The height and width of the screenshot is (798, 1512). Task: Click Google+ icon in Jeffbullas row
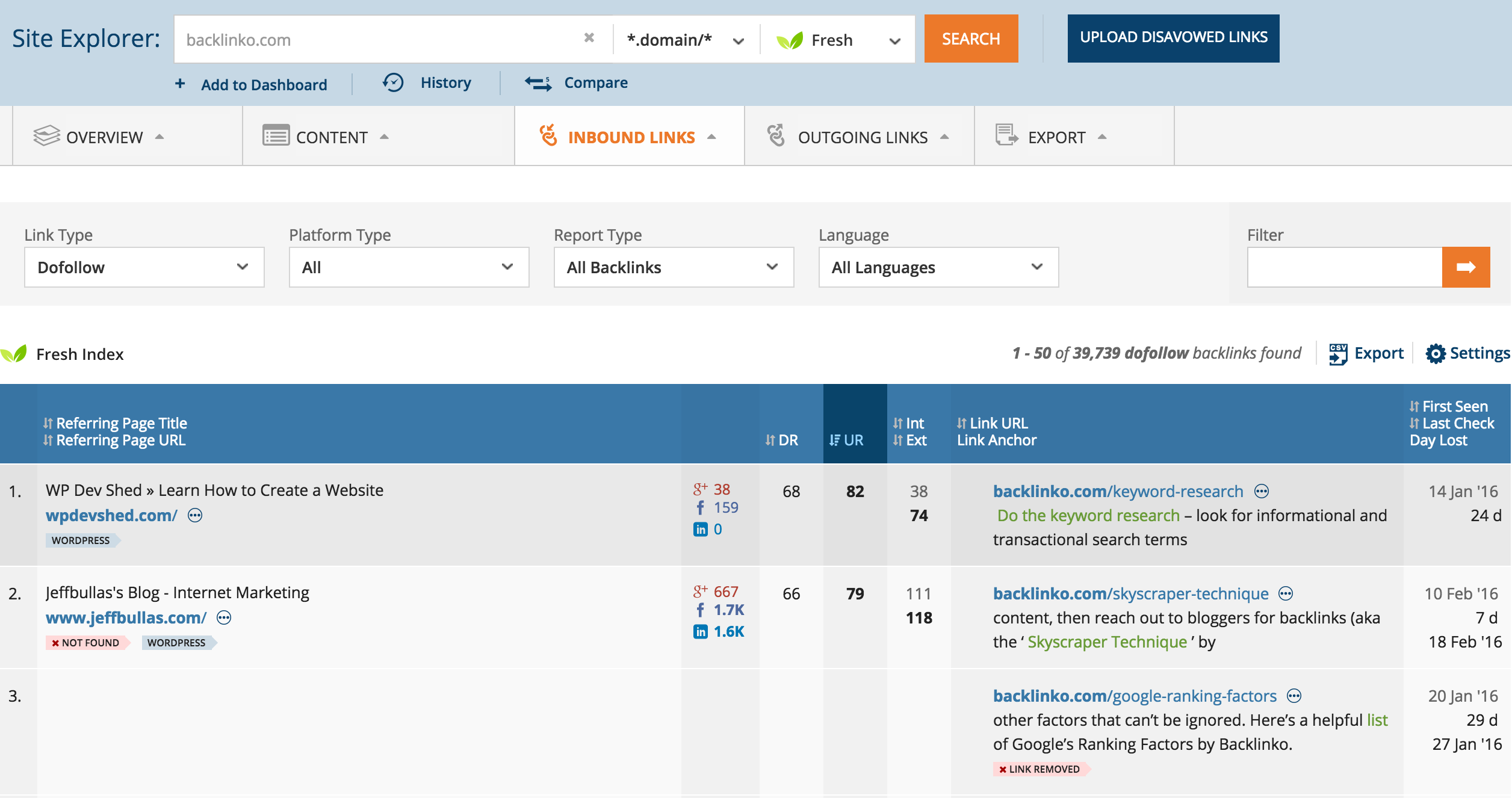pos(700,591)
